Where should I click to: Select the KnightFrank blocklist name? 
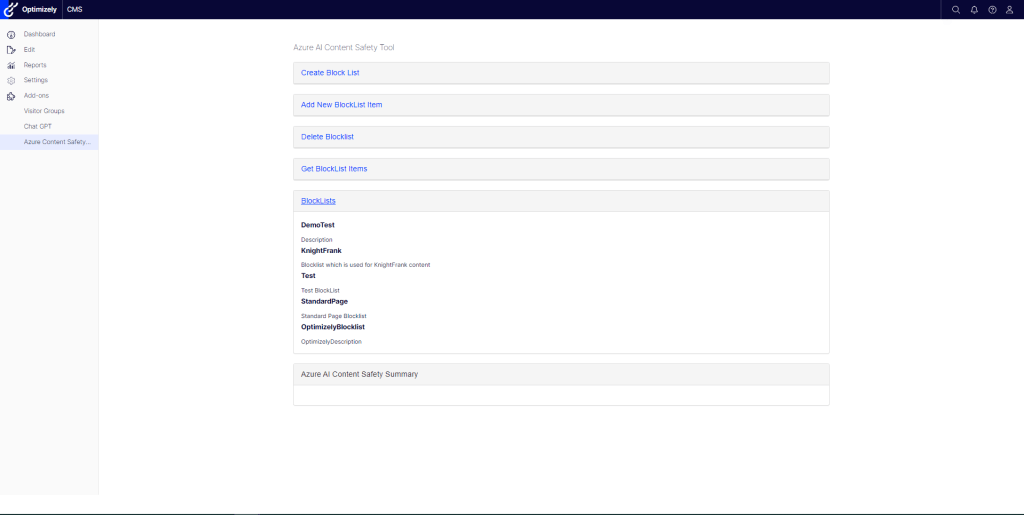point(321,250)
